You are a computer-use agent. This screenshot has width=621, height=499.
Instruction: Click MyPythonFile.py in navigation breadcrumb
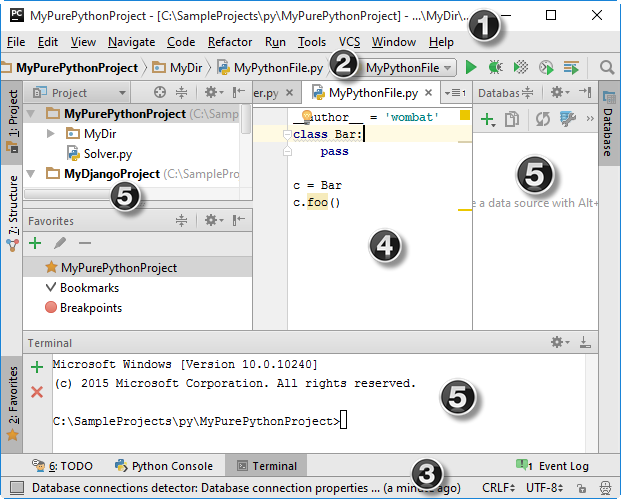270,68
